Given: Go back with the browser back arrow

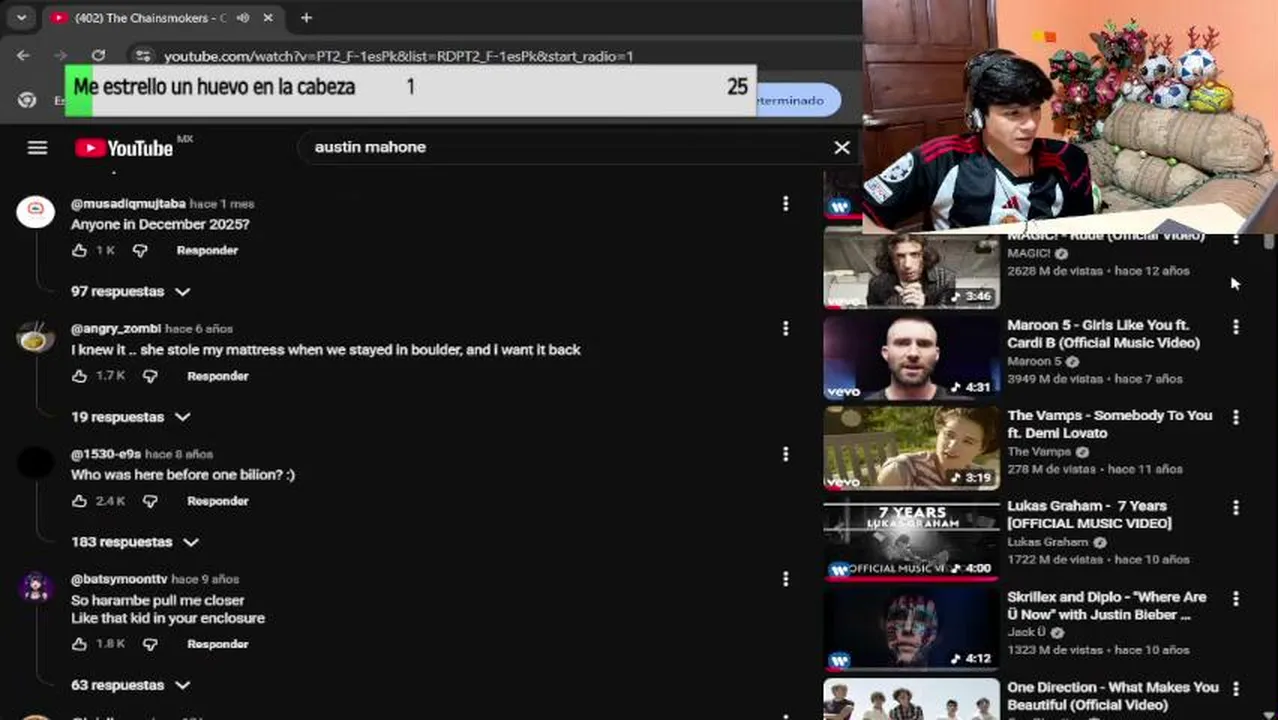Looking at the screenshot, I should (x=24, y=56).
